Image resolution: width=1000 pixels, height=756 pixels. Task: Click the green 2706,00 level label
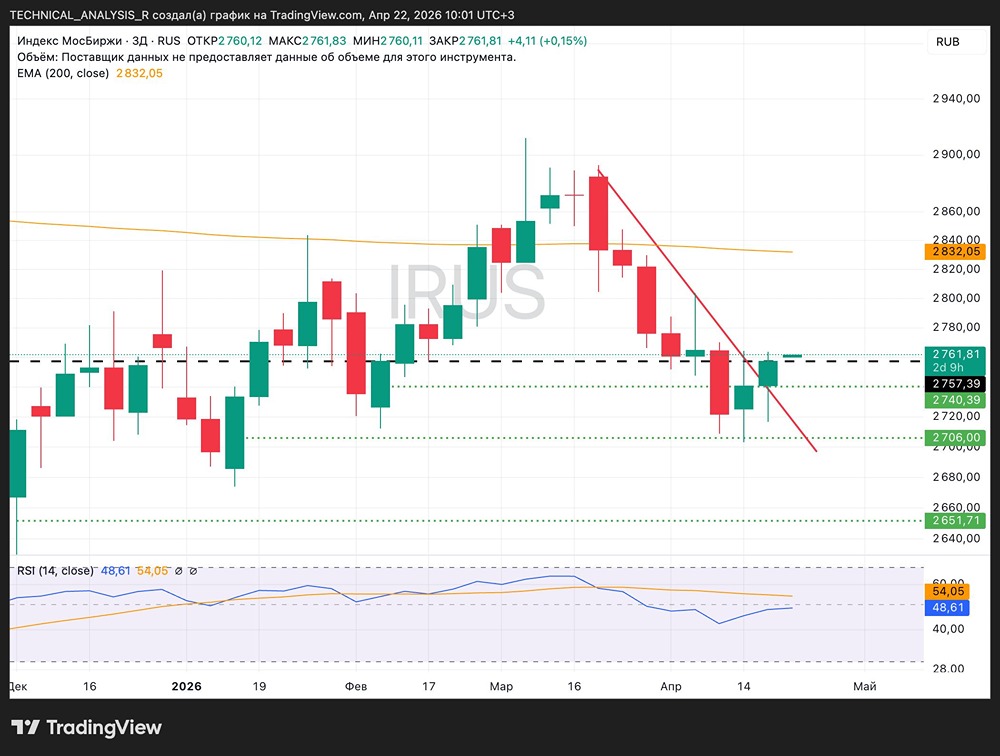(x=955, y=438)
